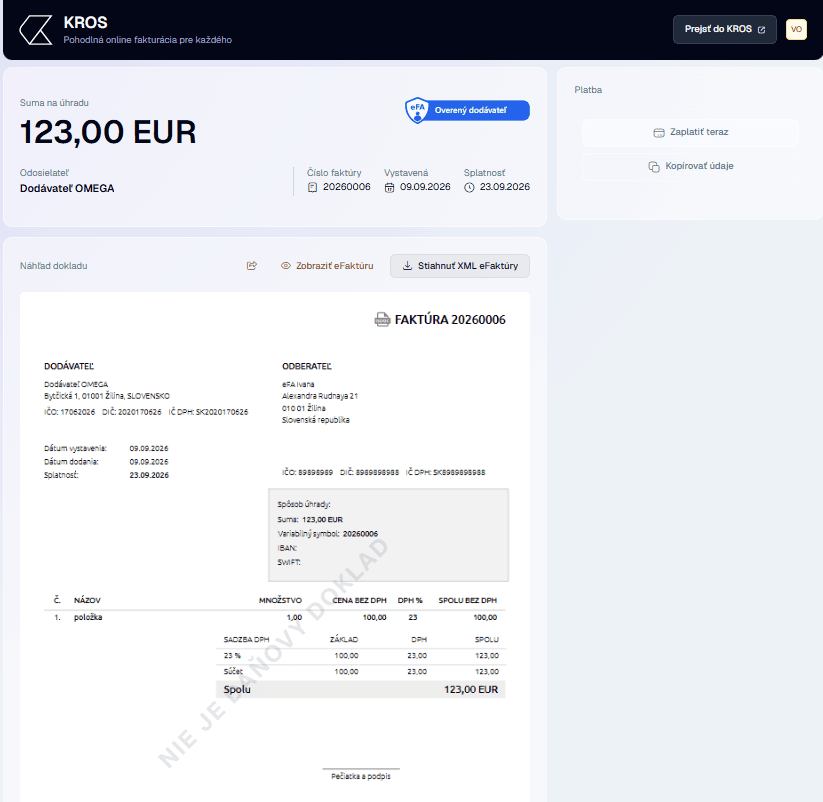Click the KROS brand name text
This screenshot has width=823, height=802.
coord(86,23)
